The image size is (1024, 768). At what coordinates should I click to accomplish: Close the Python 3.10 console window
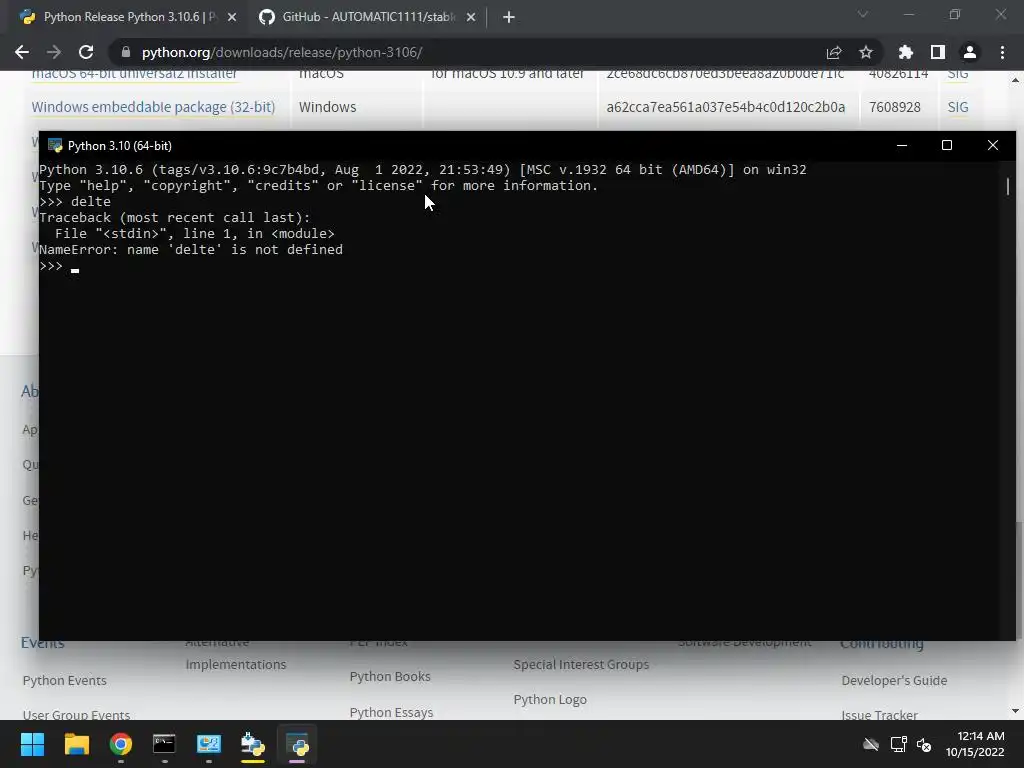[993, 145]
